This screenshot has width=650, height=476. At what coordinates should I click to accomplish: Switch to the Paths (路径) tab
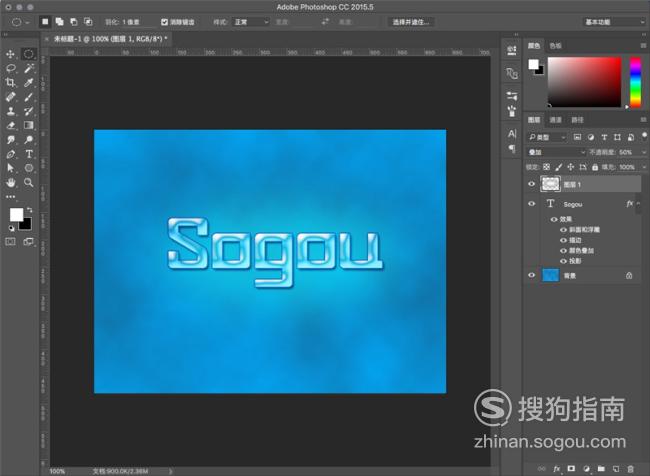pos(577,120)
